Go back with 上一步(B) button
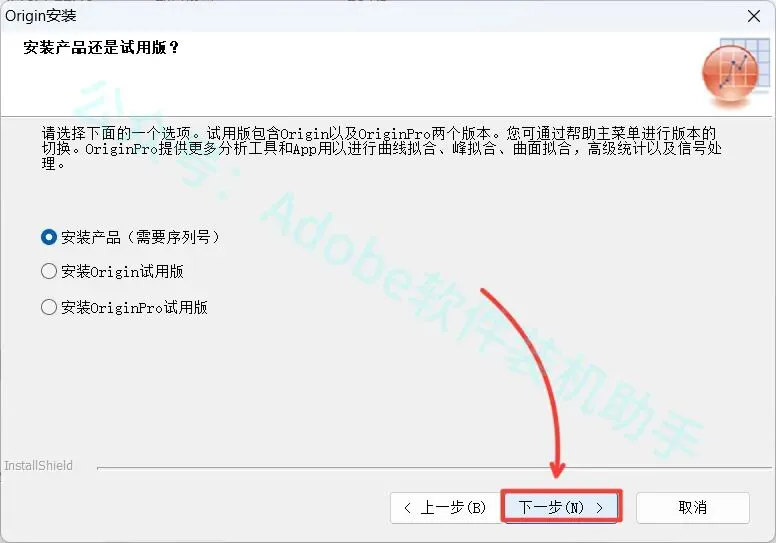 (x=445, y=507)
